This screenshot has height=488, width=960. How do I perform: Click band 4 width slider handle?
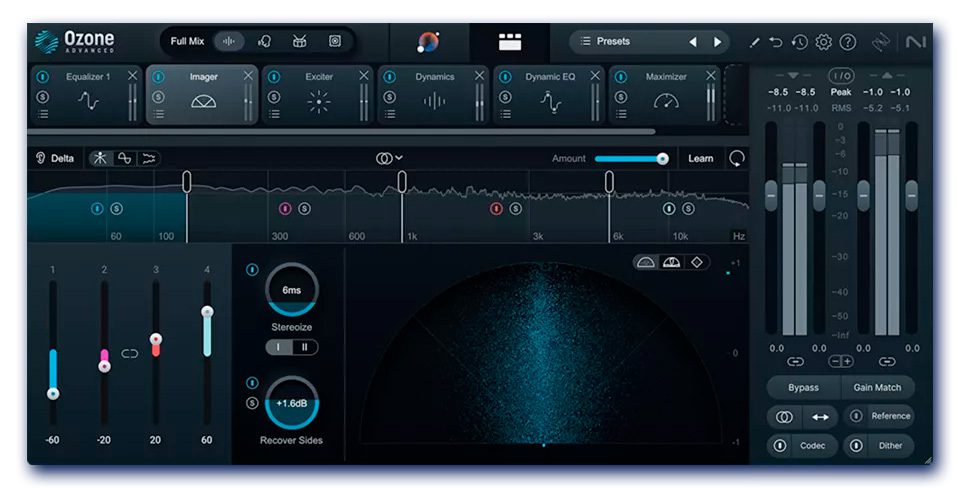click(x=208, y=312)
